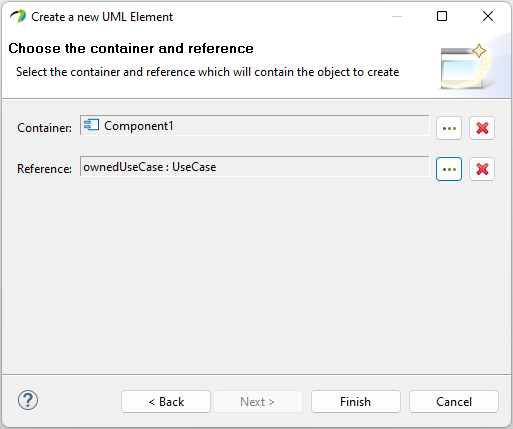Screen dimensions: 513x429
Task: Open the help question mark icon
Action: (28, 400)
